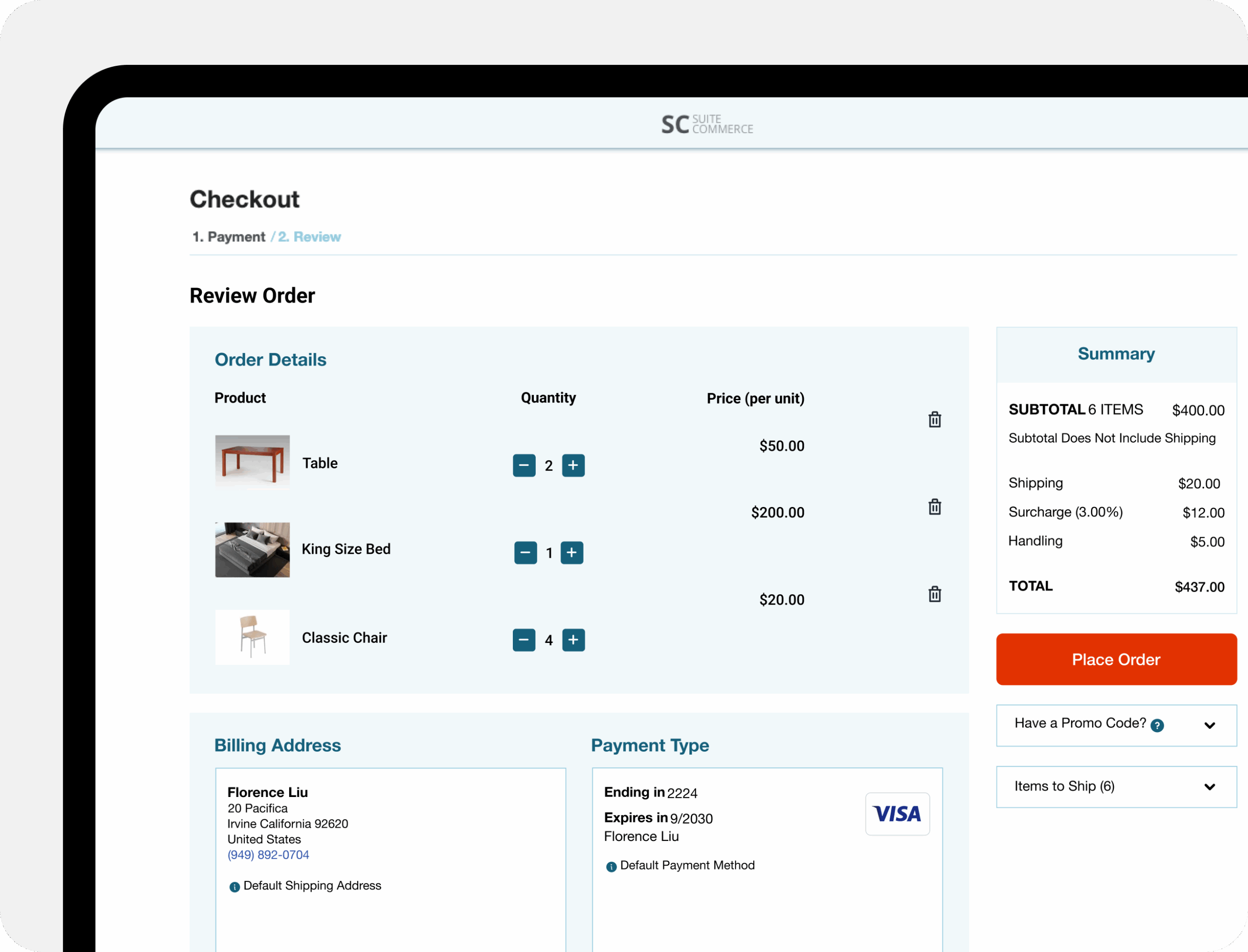Click the Summary heading

click(1116, 353)
